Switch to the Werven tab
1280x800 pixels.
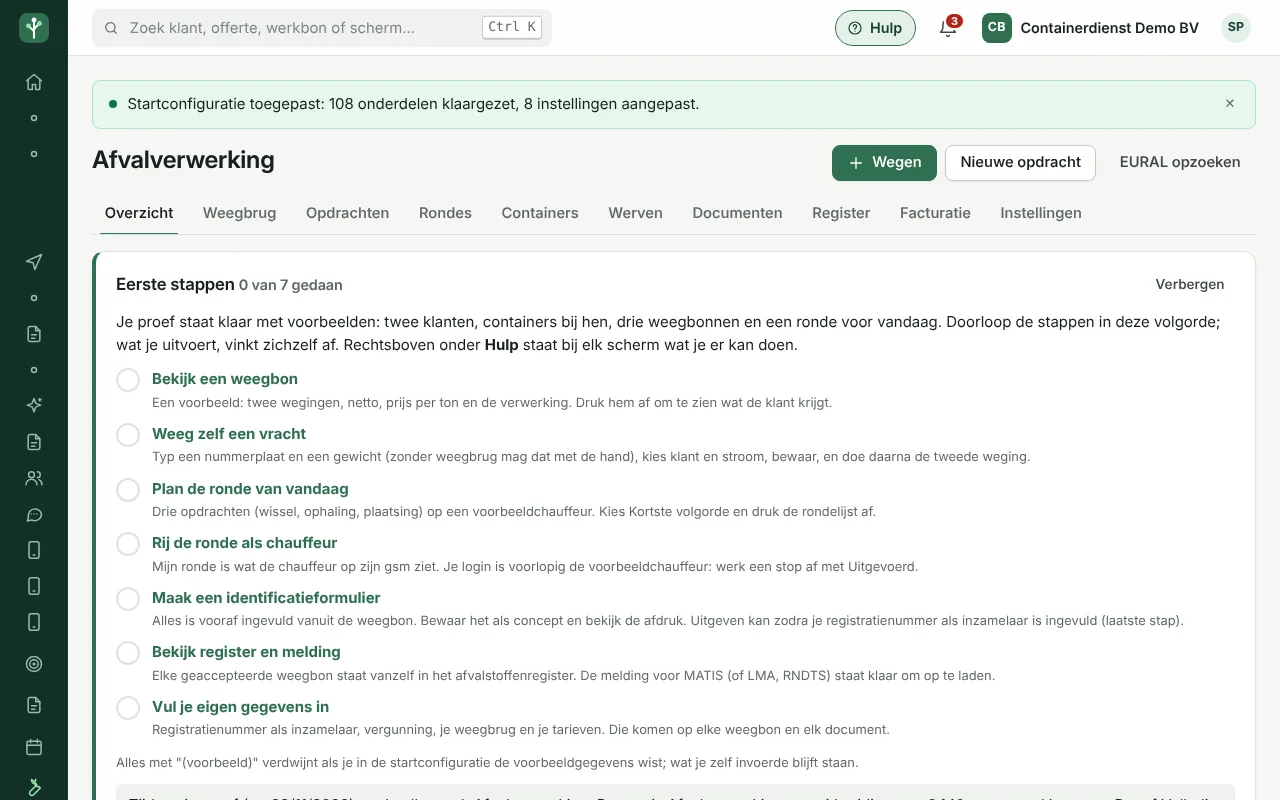636,213
